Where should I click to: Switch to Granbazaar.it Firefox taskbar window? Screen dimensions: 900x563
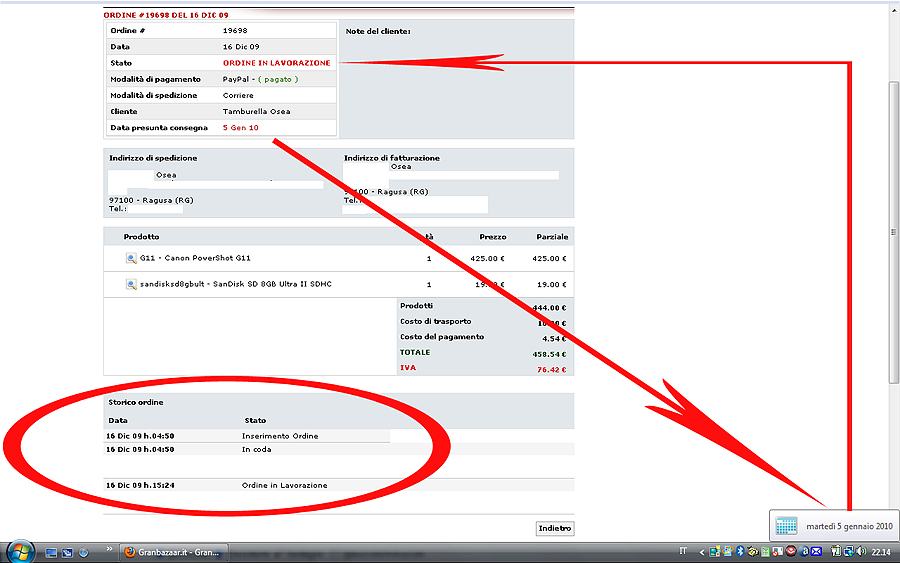click(x=172, y=552)
